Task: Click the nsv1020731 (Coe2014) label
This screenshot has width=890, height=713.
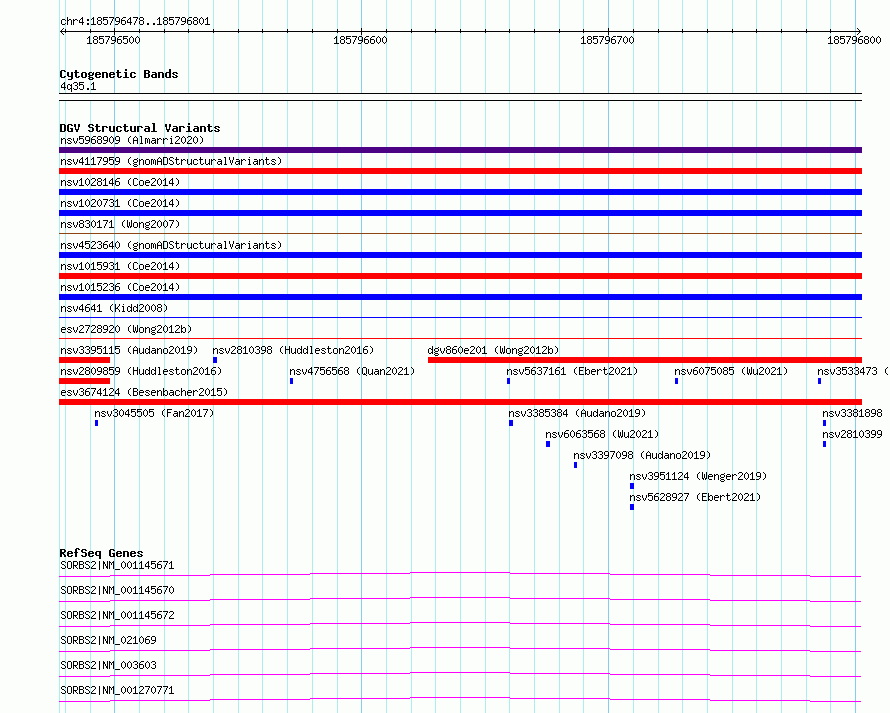Action: pos(120,203)
